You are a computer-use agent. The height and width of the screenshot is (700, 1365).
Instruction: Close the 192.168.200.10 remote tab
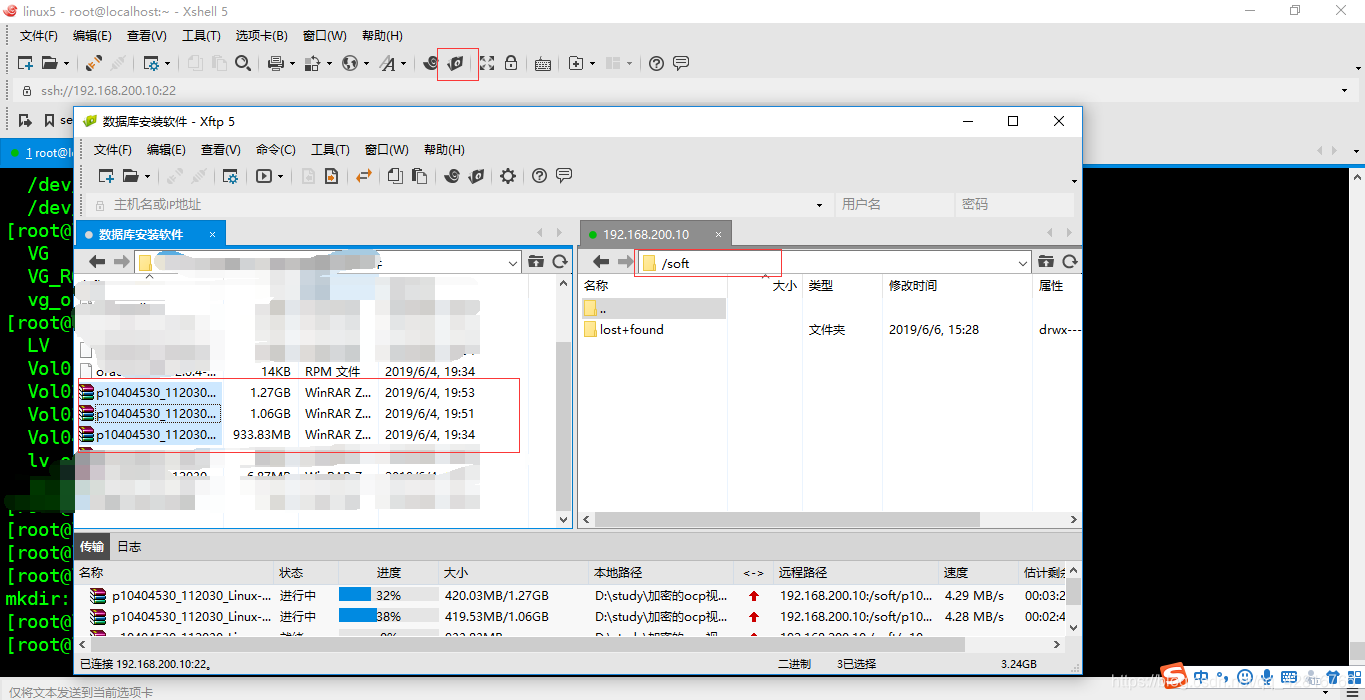[x=718, y=234]
